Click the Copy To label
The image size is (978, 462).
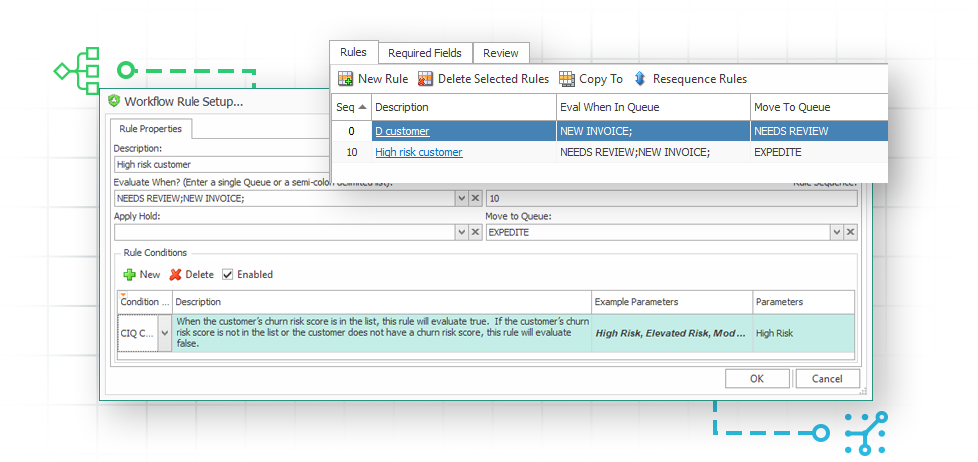601,79
